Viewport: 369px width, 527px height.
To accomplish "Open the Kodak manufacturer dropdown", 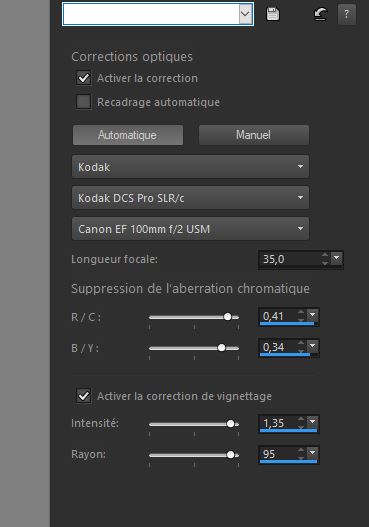I will (x=190, y=167).
